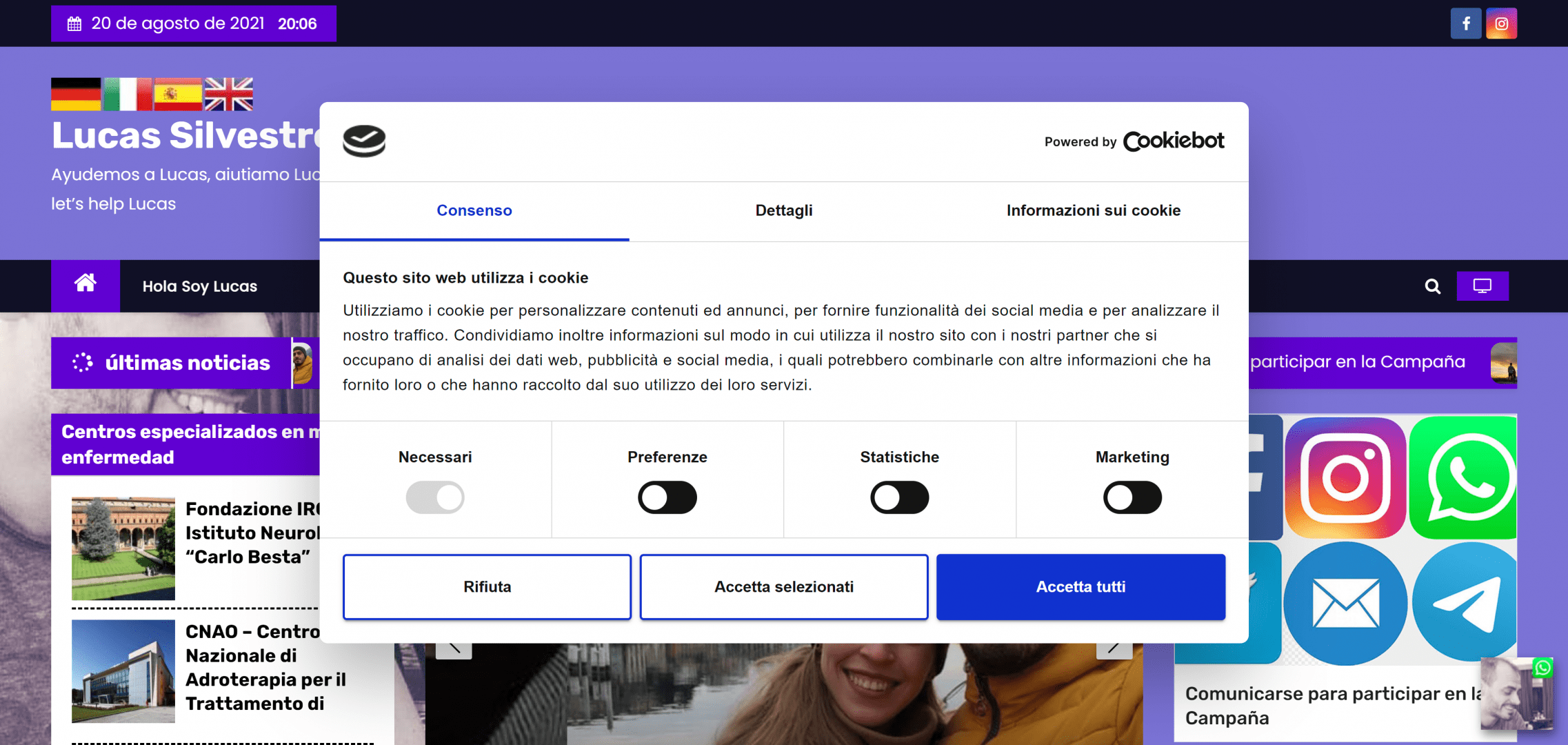The height and width of the screenshot is (745, 1568).
Task: Click next slide arrow on carousel
Action: point(1114,650)
